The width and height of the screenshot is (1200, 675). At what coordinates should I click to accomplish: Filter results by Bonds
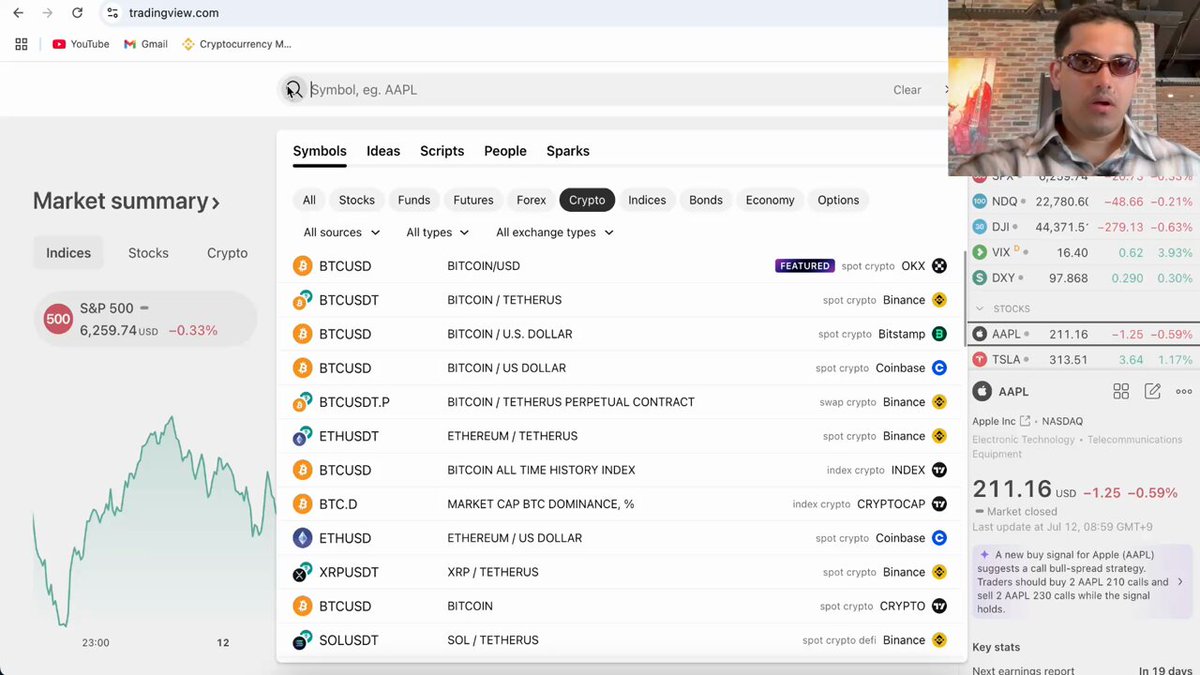coord(706,200)
